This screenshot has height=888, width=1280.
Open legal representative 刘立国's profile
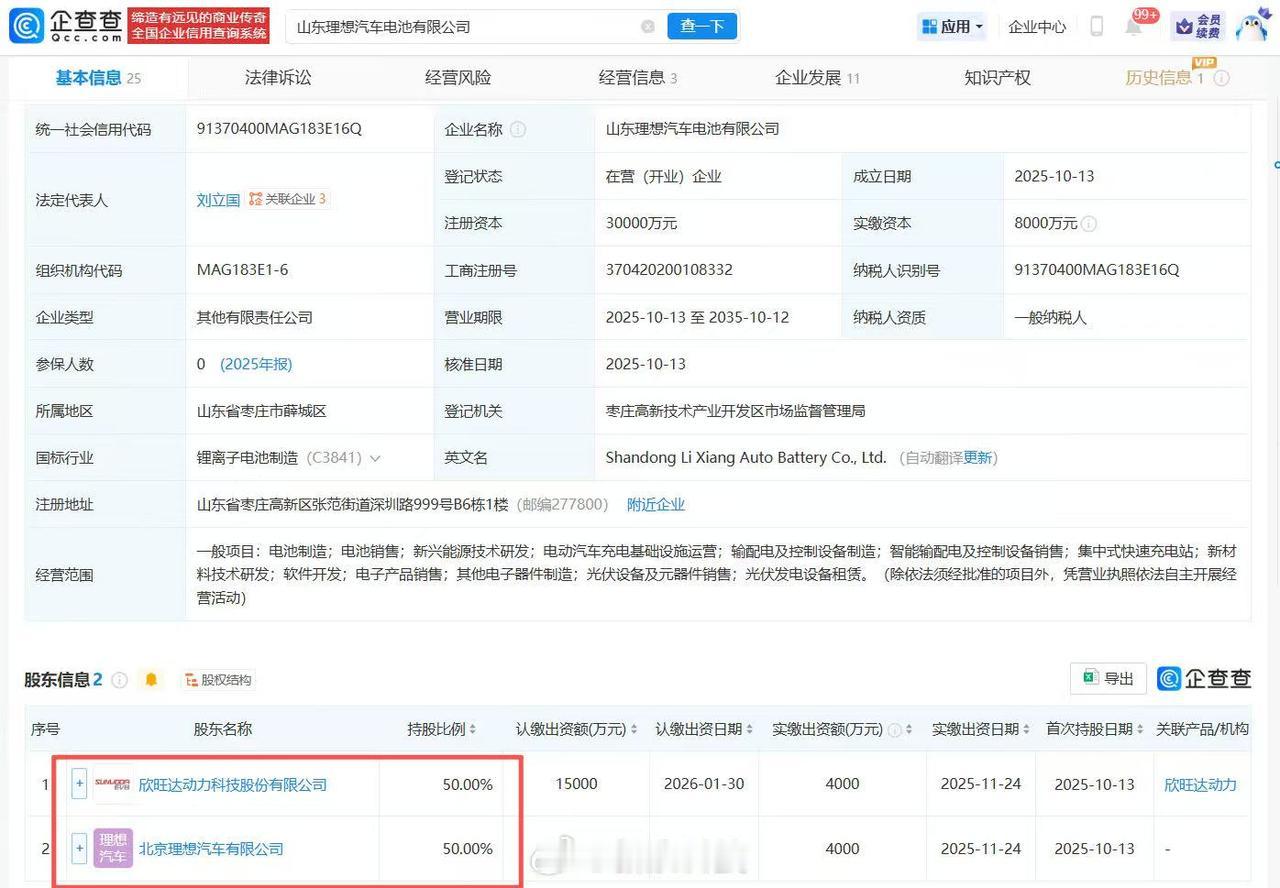click(218, 200)
